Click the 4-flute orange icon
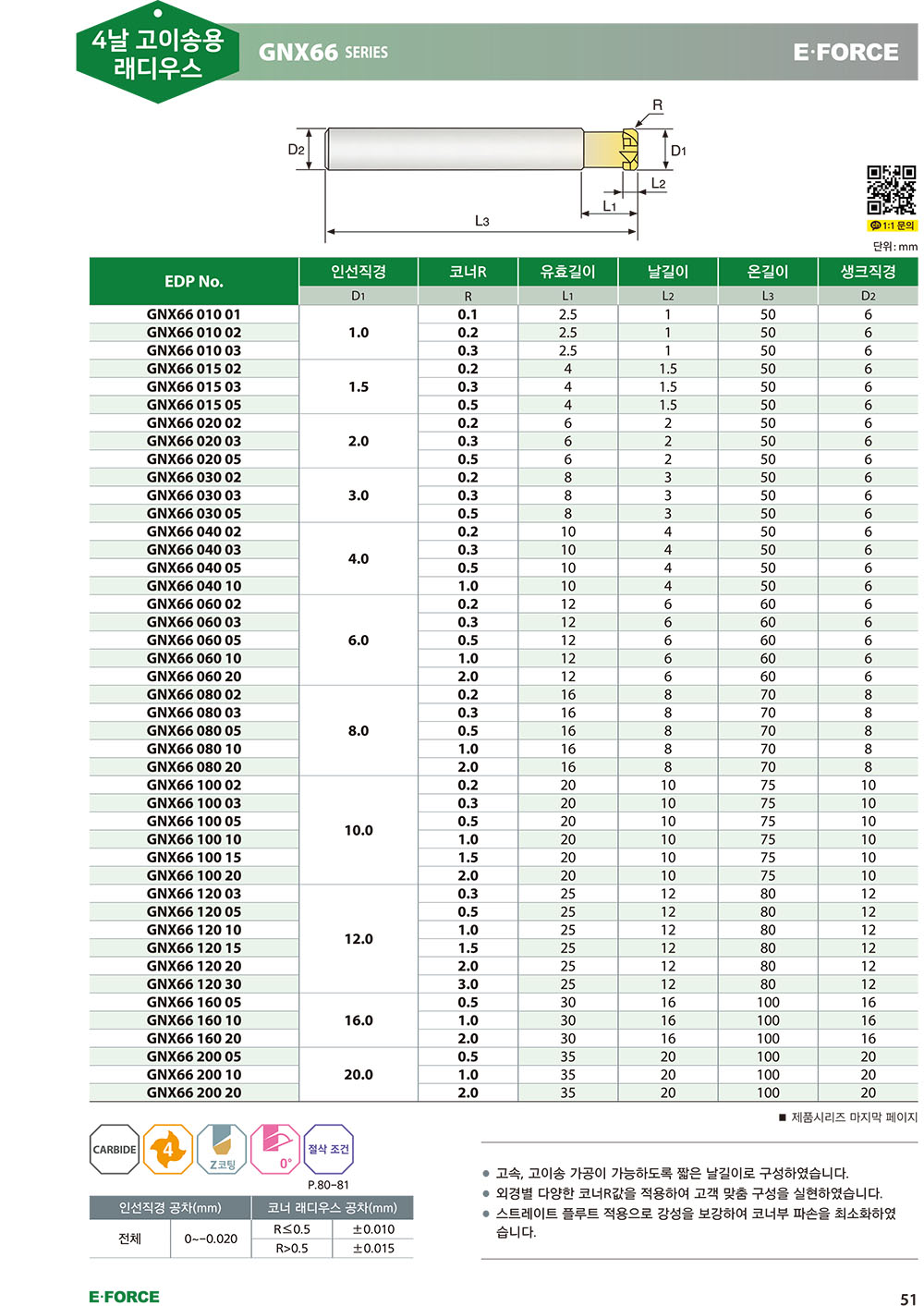 click(x=168, y=1149)
